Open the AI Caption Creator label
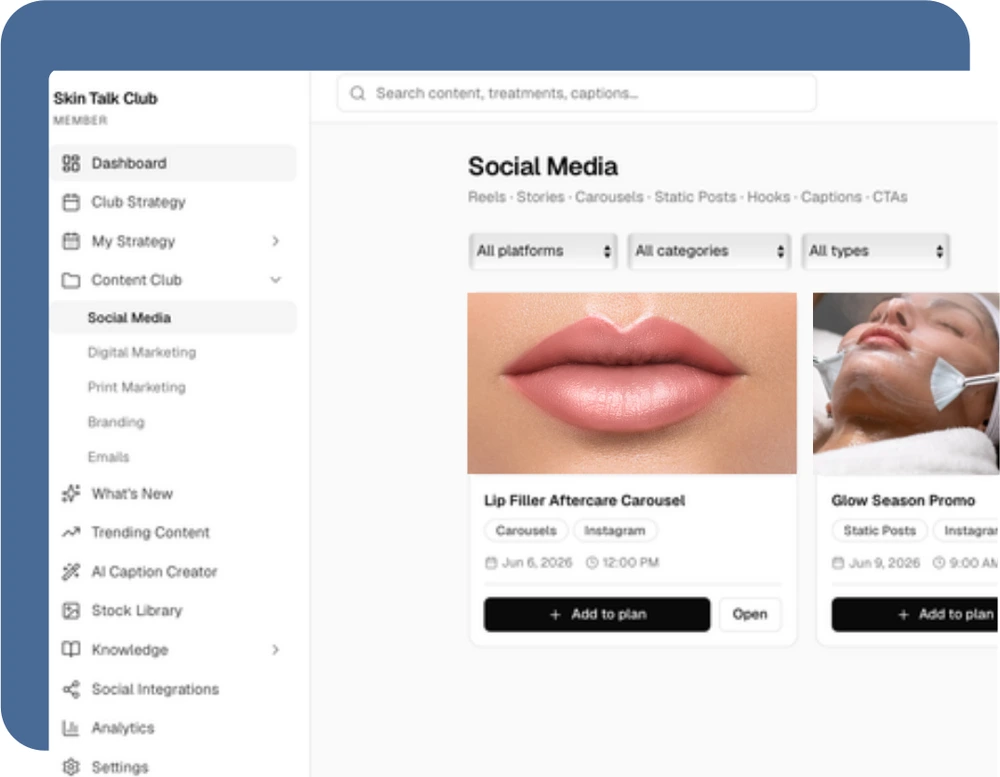Image resolution: width=1000 pixels, height=777 pixels. pos(154,572)
